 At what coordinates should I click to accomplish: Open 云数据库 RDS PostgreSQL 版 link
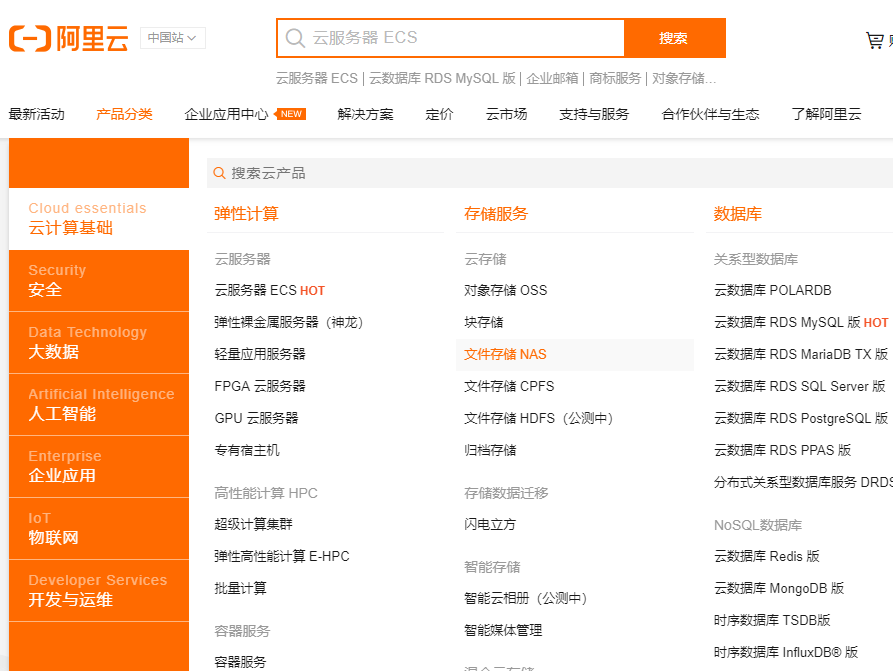coord(801,418)
